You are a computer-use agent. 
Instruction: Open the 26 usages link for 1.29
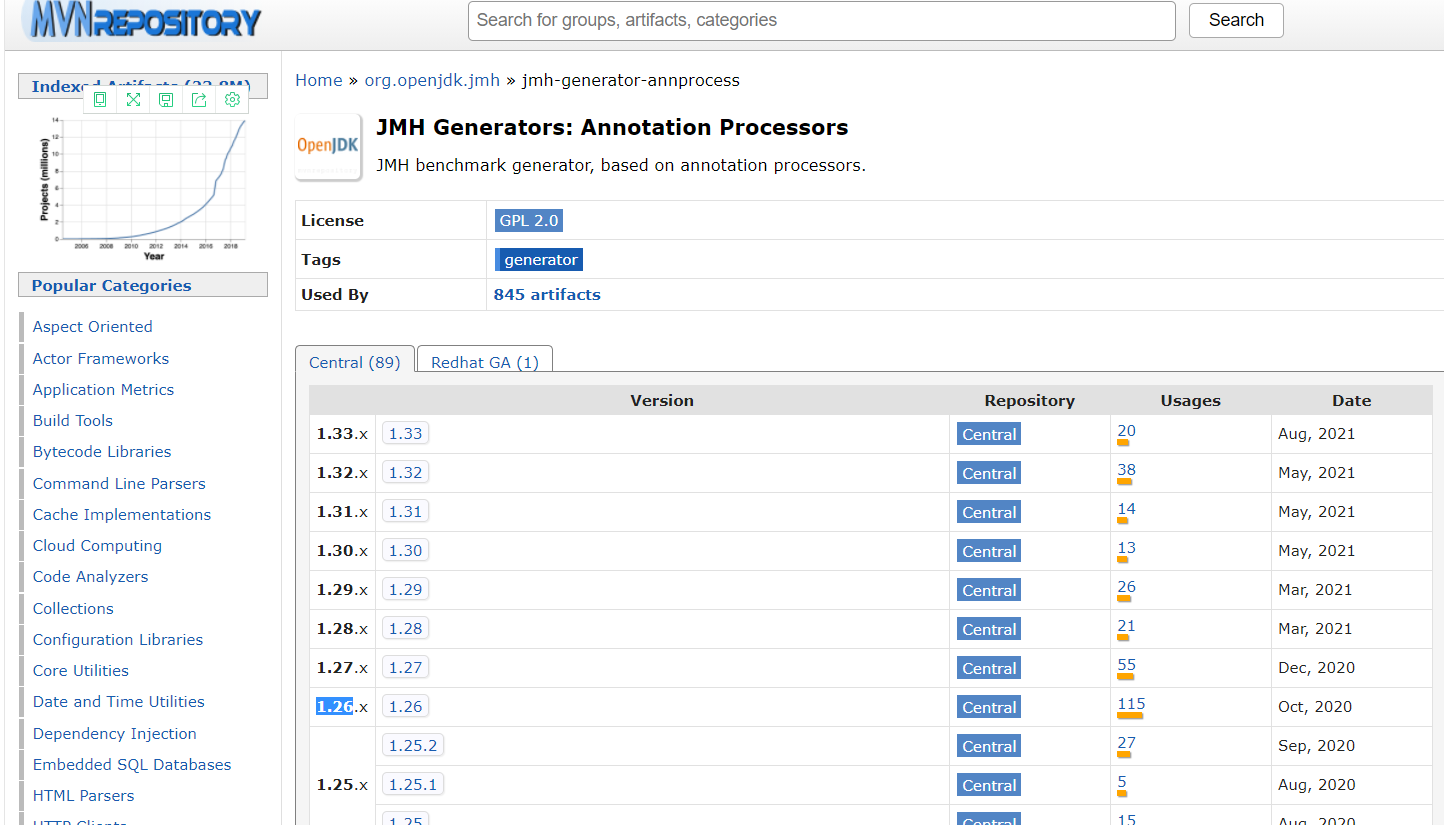[1126, 587]
